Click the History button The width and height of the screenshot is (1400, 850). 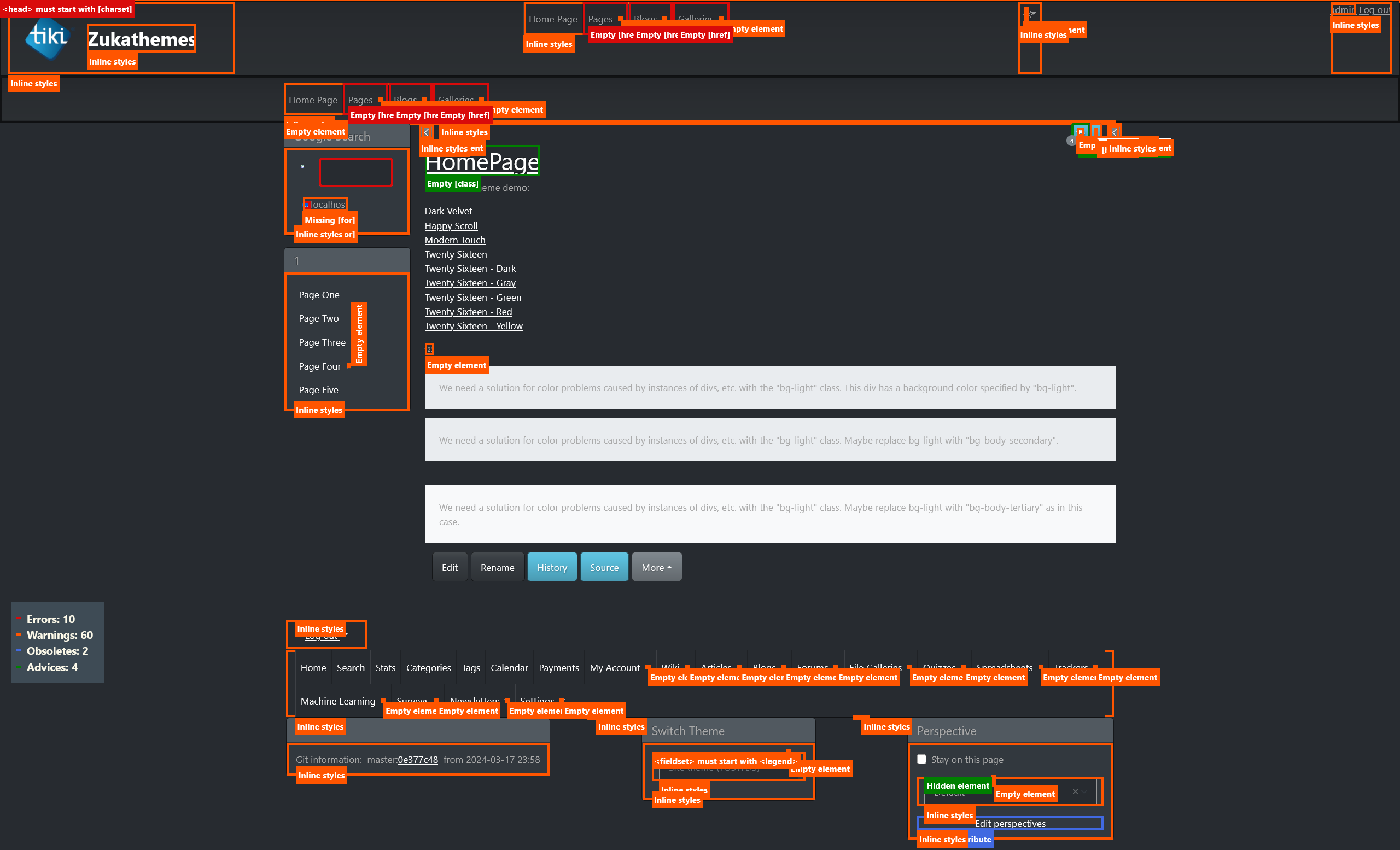click(x=552, y=567)
